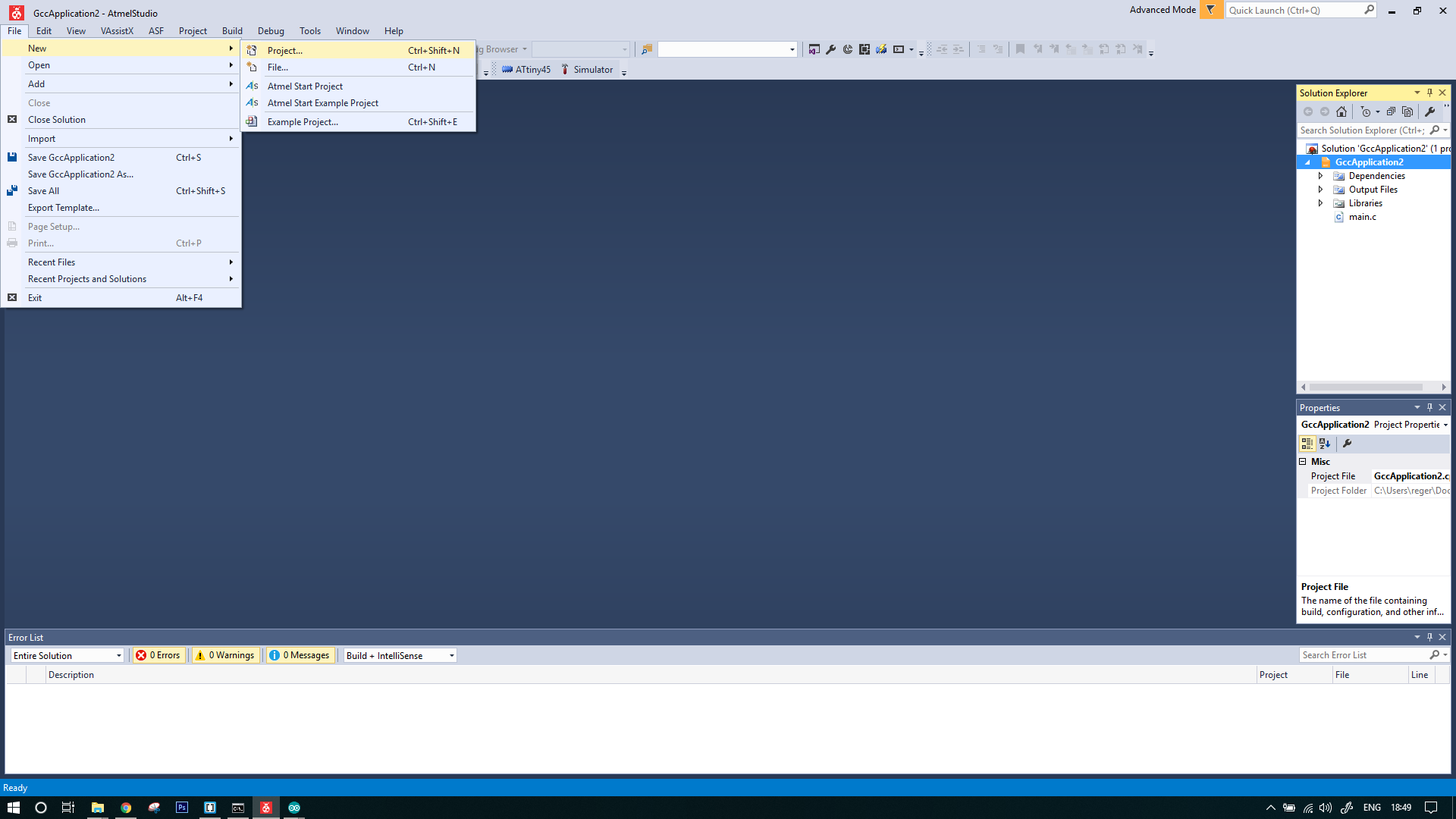1456x819 pixels.
Task: Click the Advanced Mode filter funnel icon
Action: coord(1211,10)
